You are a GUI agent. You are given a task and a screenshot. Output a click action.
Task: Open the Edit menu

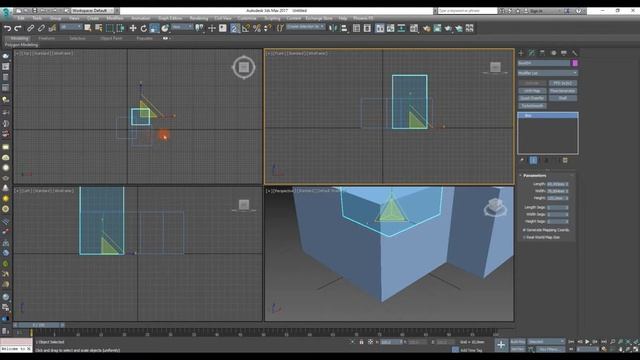(20, 18)
